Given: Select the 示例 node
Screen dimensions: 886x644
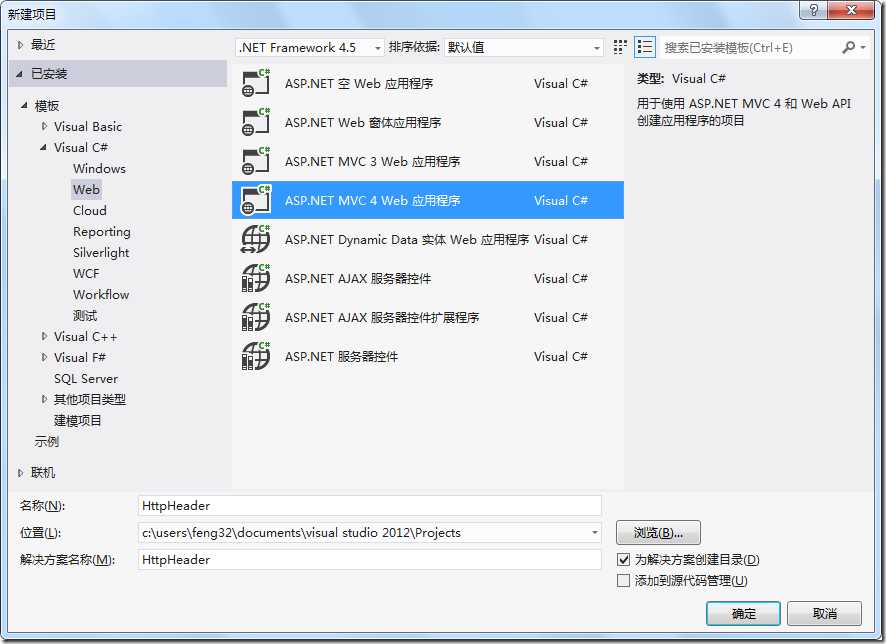Looking at the screenshot, I should click(46, 441).
